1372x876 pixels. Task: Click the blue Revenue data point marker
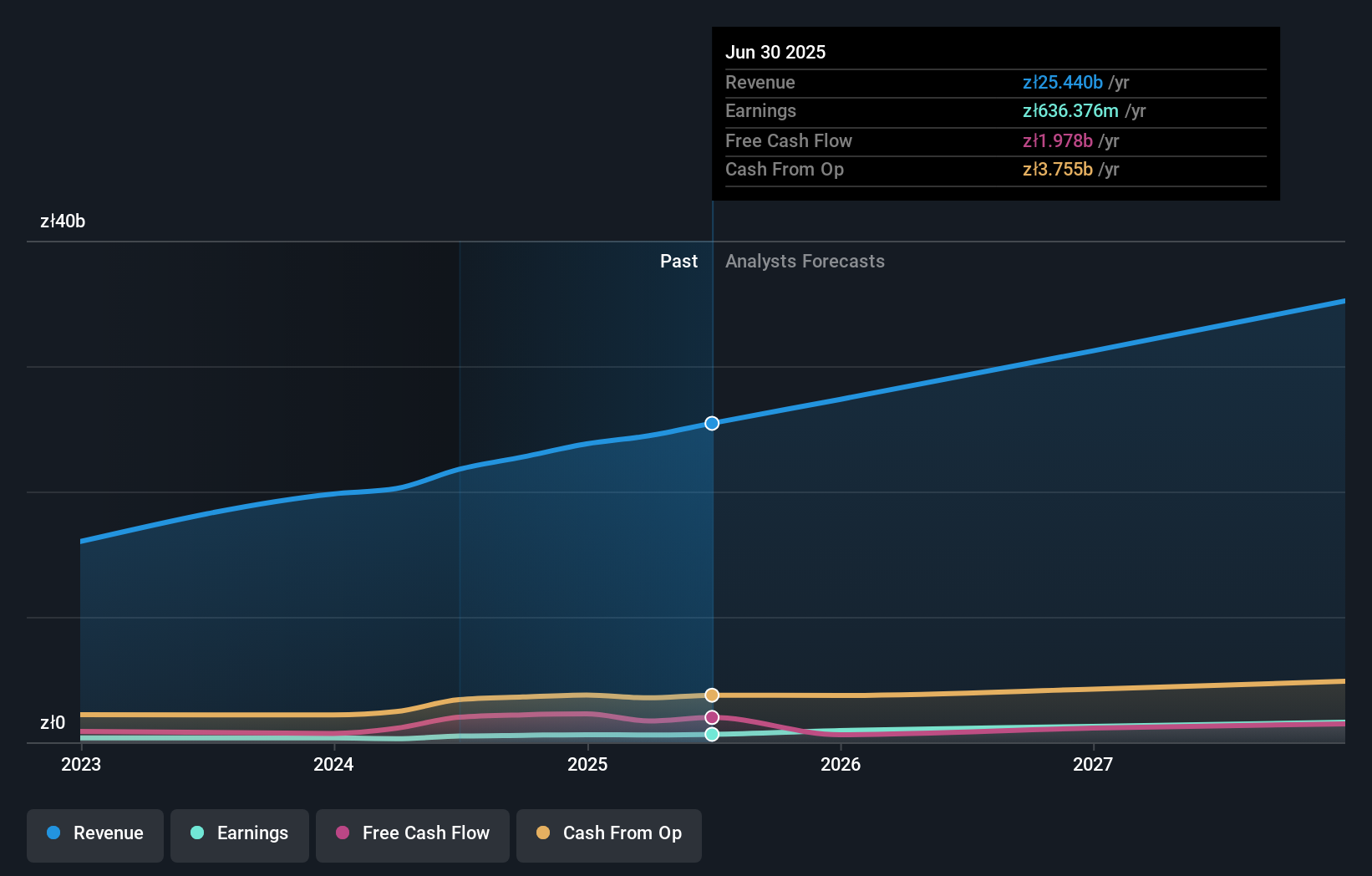click(712, 424)
